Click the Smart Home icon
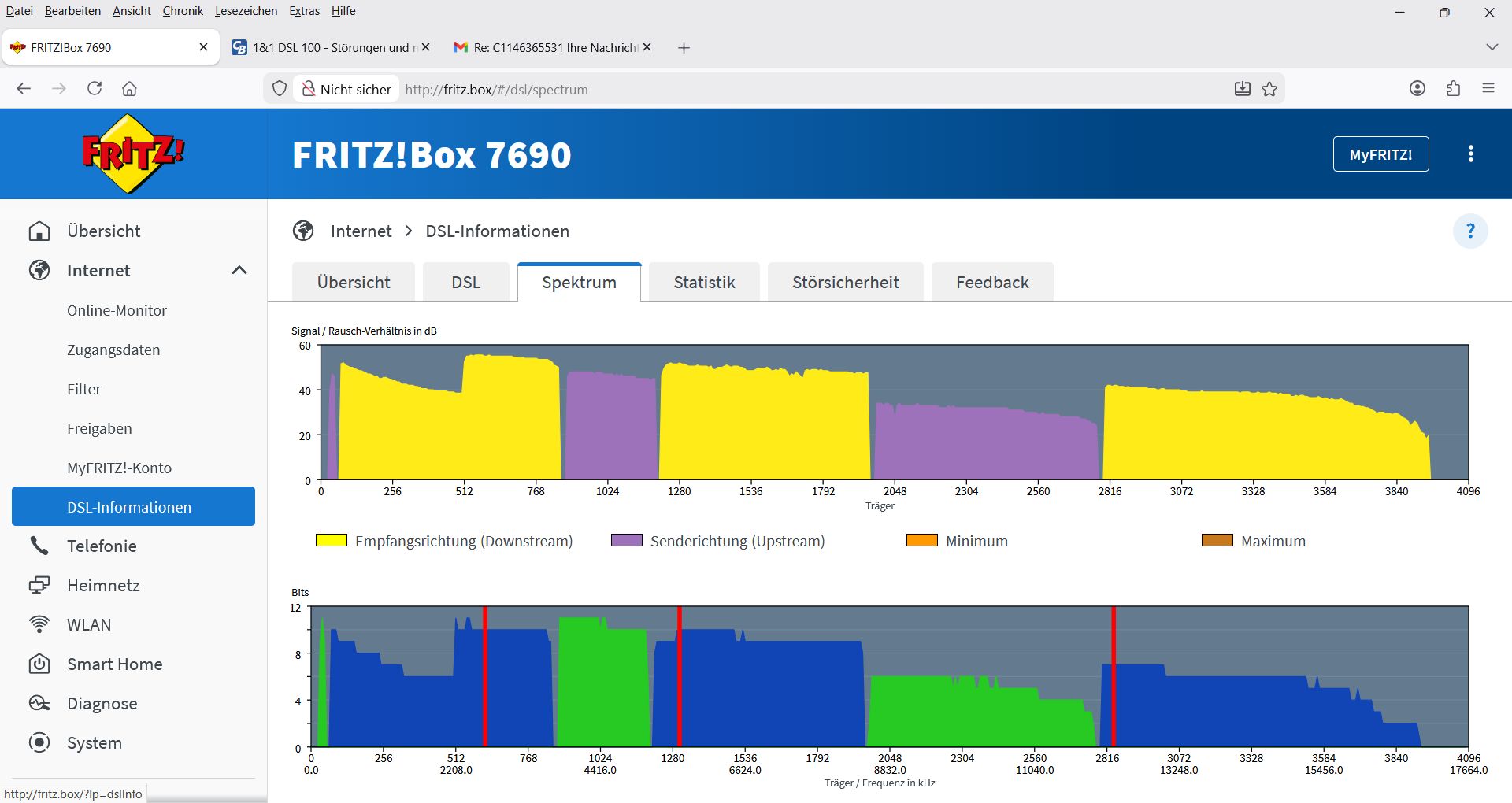1512x803 pixels. (39, 664)
